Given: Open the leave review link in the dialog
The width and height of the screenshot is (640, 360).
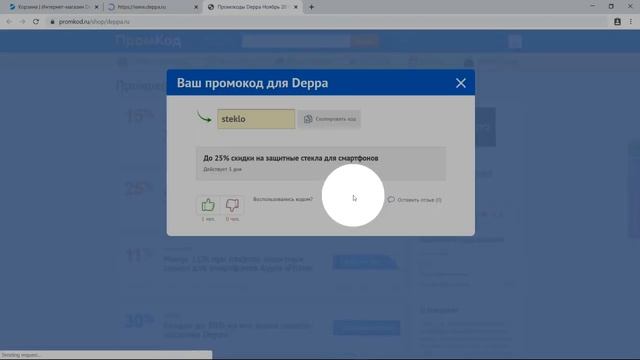Looking at the screenshot, I should [x=415, y=200].
